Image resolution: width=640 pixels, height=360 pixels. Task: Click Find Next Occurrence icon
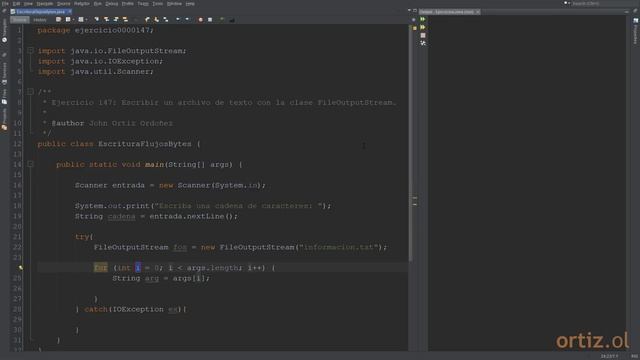pyautogui.click(x=116, y=20)
